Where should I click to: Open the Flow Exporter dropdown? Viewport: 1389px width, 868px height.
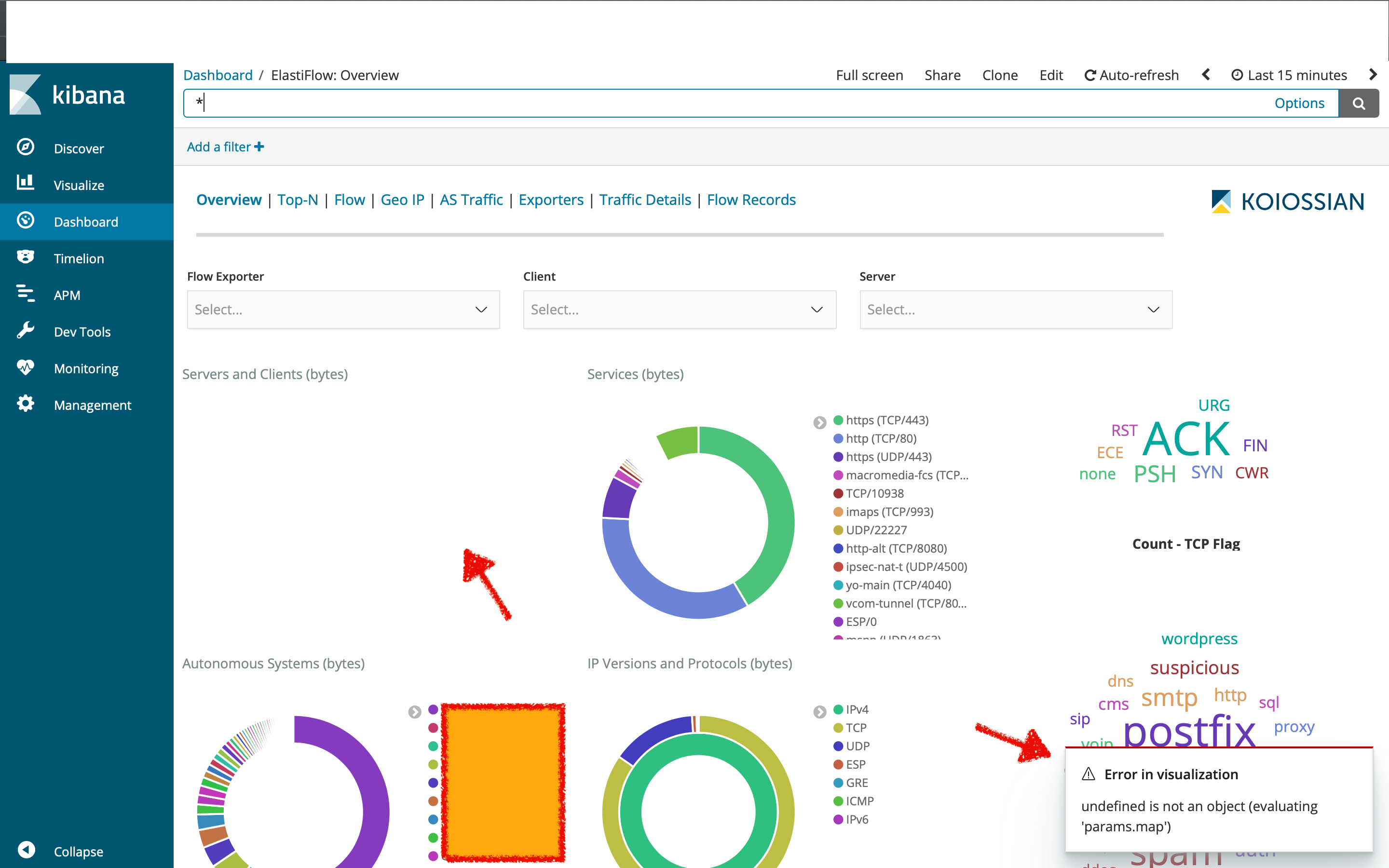coord(342,310)
